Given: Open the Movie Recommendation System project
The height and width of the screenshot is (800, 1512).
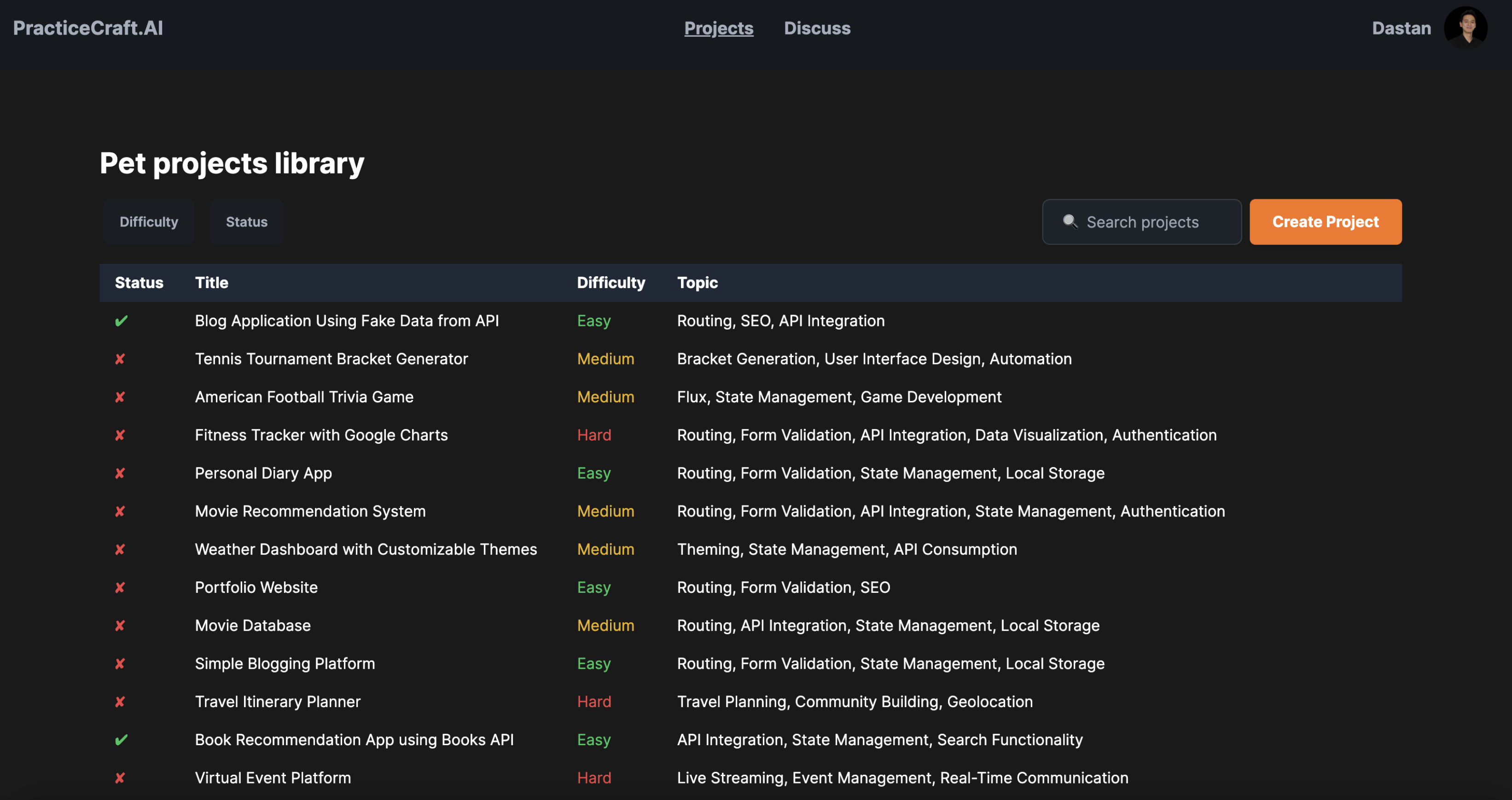Looking at the screenshot, I should (x=310, y=511).
